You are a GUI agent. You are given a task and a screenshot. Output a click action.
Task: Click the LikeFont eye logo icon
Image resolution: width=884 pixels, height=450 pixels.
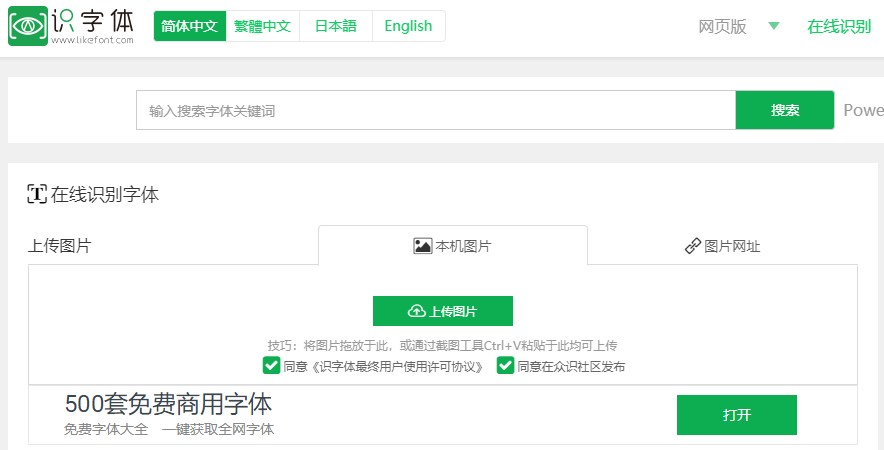pos(28,26)
